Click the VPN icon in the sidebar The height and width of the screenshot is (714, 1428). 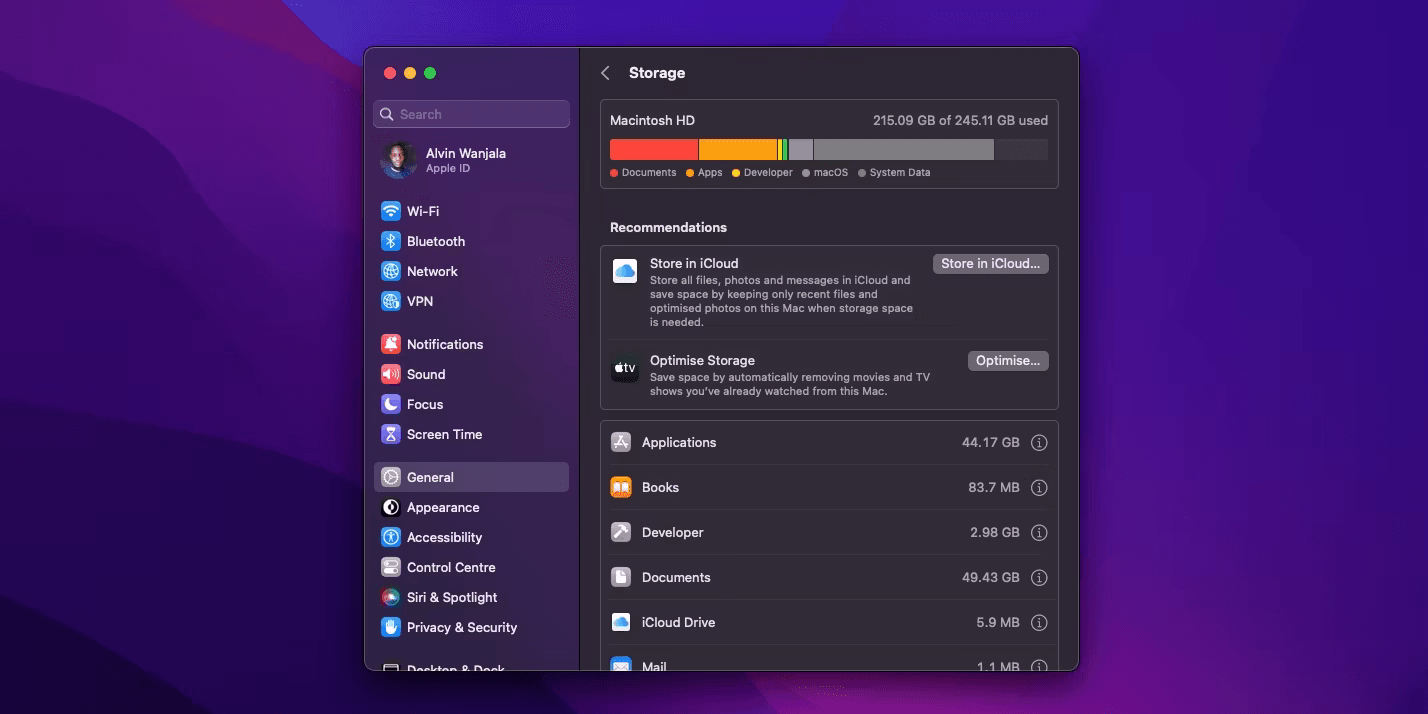pyautogui.click(x=391, y=301)
